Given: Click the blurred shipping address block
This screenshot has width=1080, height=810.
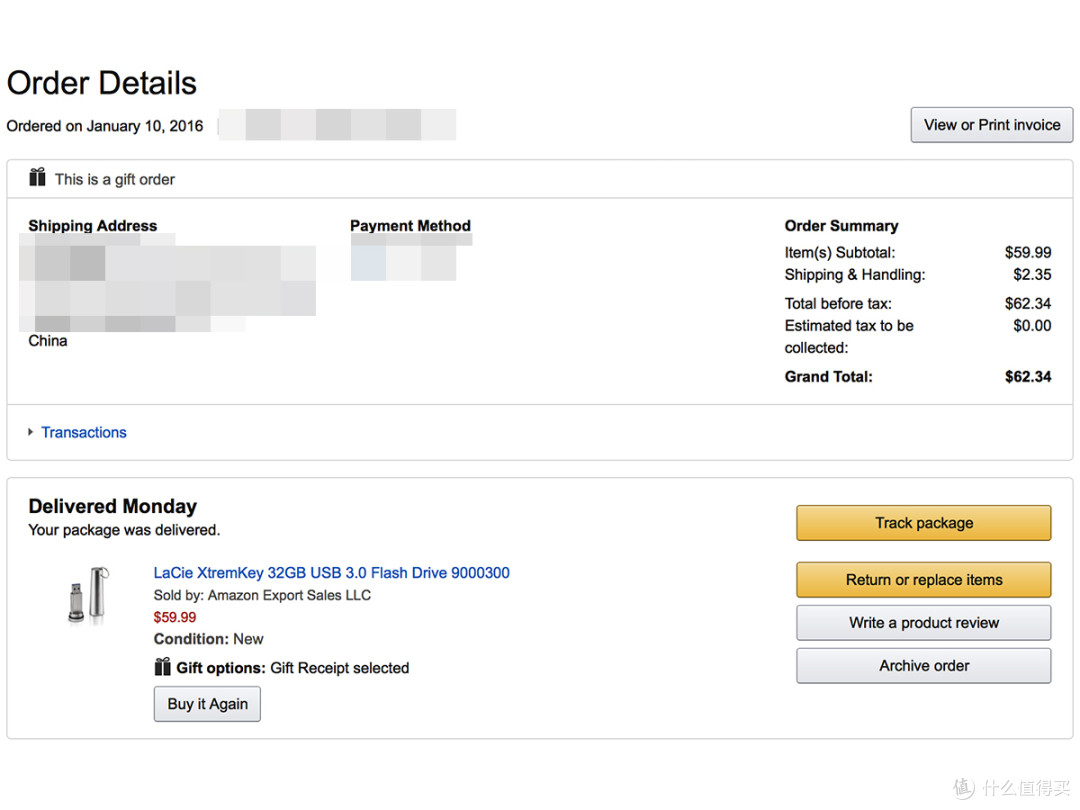Looking at the screenshot, I should click(x=167, y=282).
